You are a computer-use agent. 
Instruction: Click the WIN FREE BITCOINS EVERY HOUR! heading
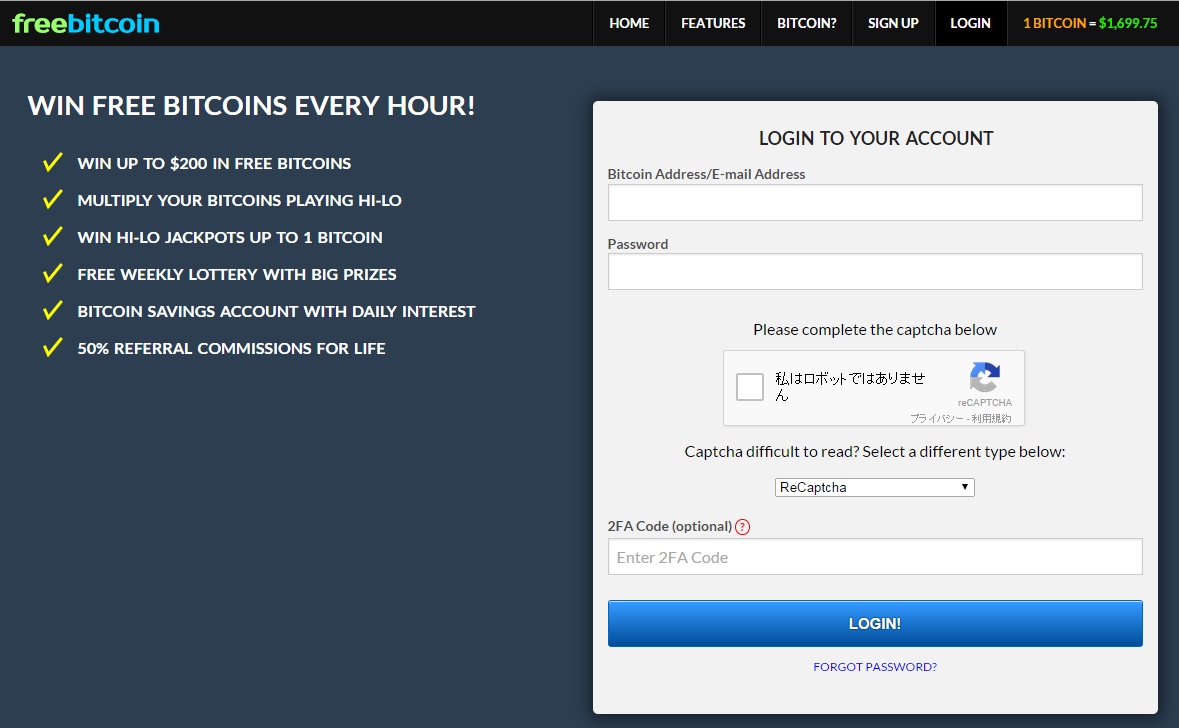pyautogui.click(x=251, y=106)
